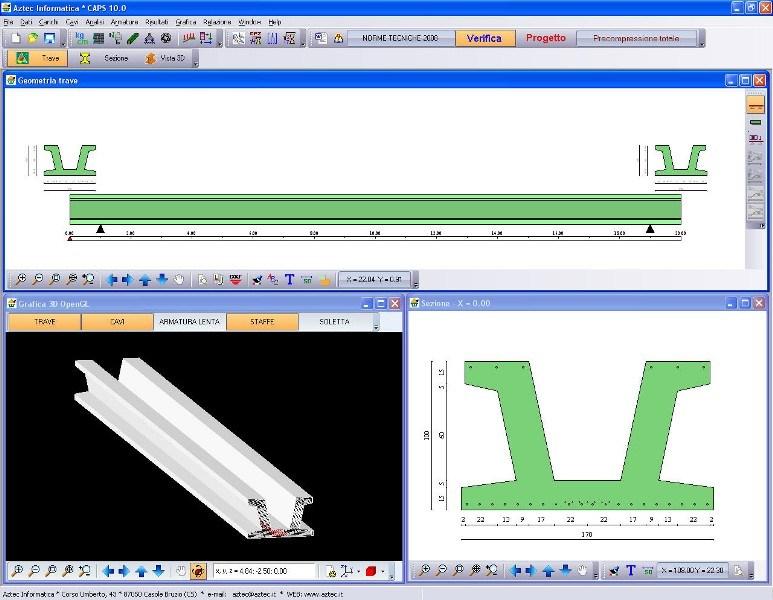Expand the red cube dropdown arrow in 3D toolbar

(x=383, y=572)
